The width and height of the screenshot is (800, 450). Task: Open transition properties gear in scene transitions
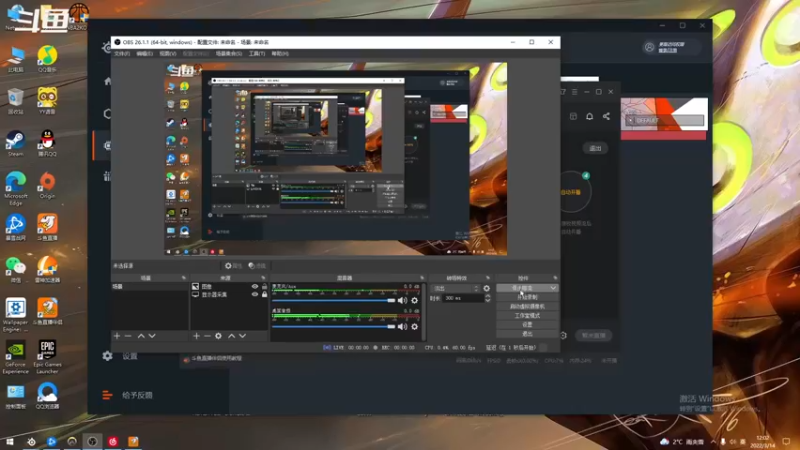(x=487, y=288)
